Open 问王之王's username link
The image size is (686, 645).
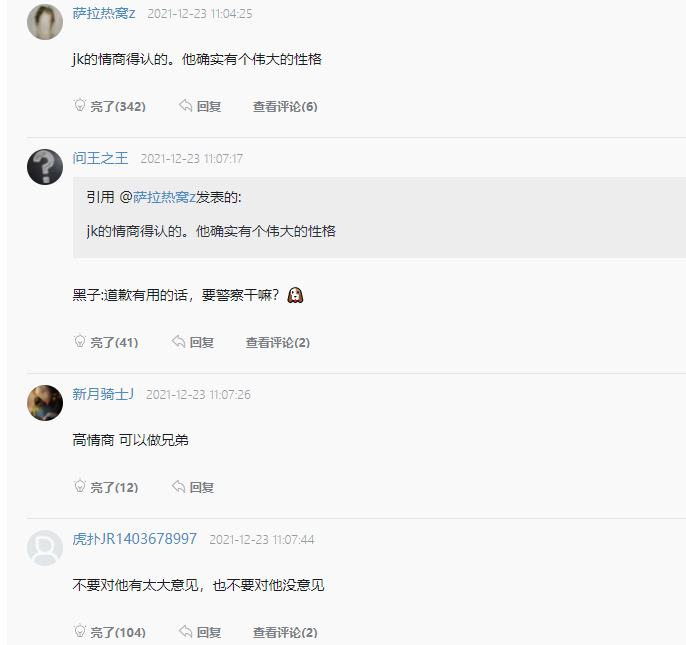click(100, 158)
